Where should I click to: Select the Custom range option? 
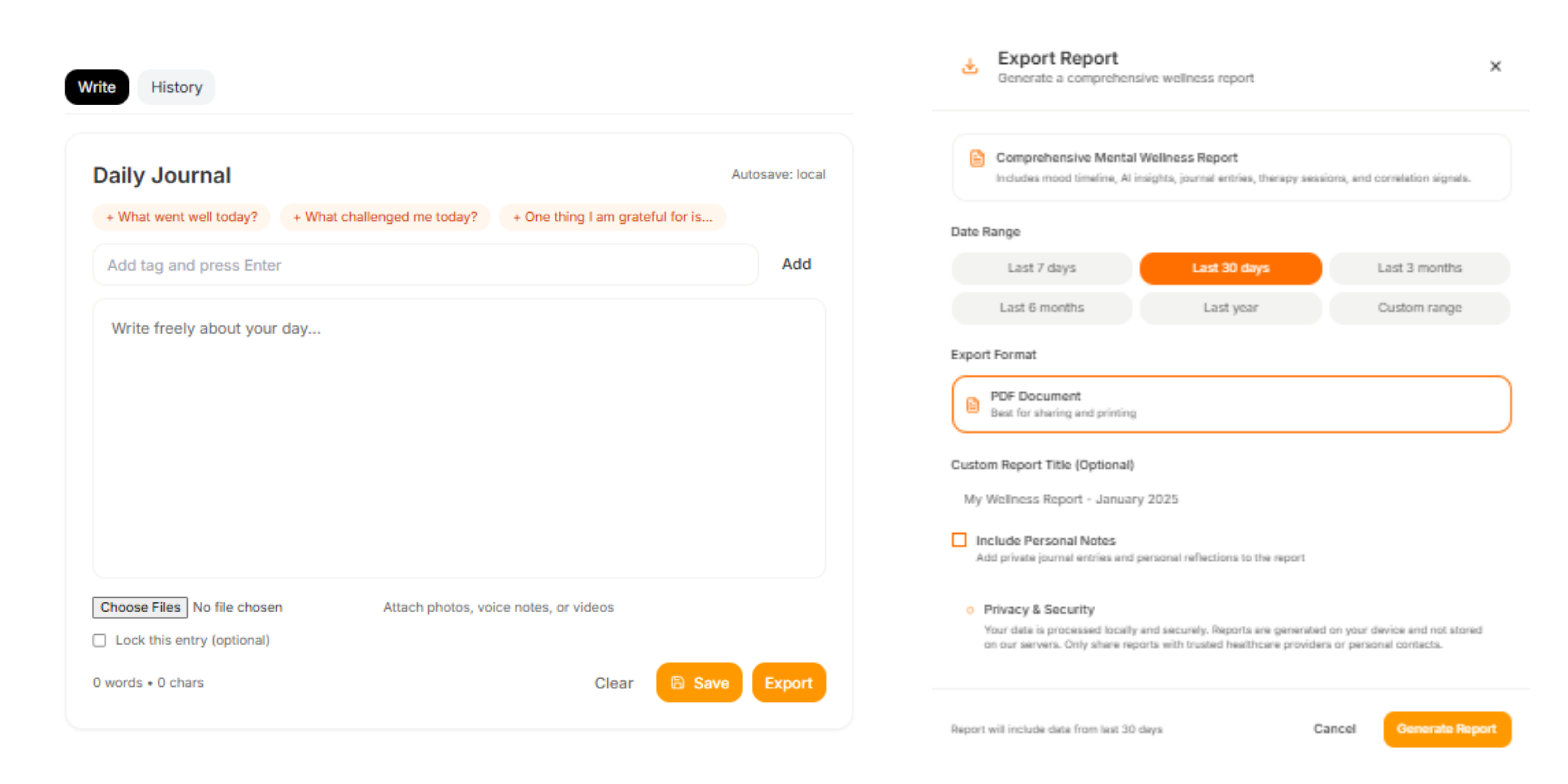[1420, 308]
